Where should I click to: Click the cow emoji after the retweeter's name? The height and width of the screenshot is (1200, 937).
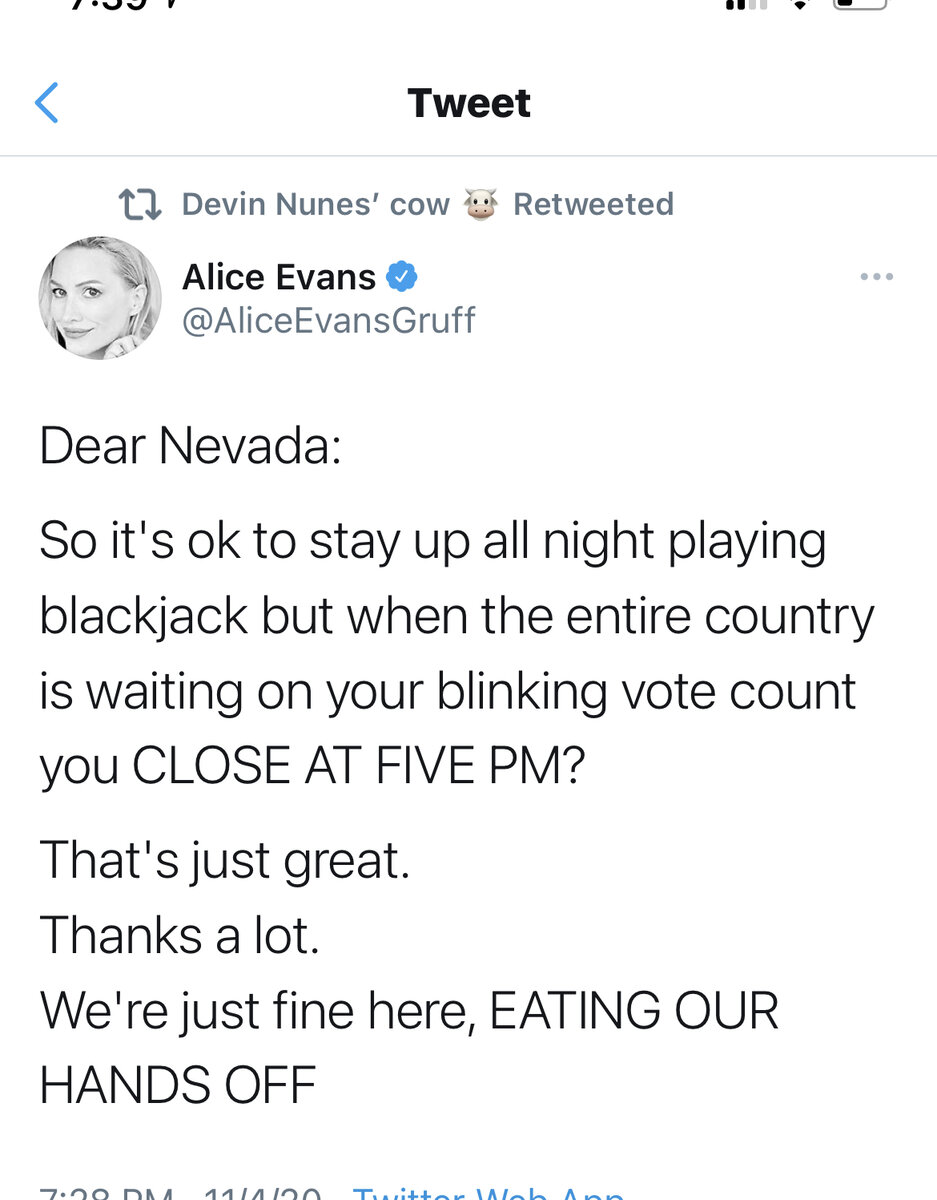tap(481, 205)
